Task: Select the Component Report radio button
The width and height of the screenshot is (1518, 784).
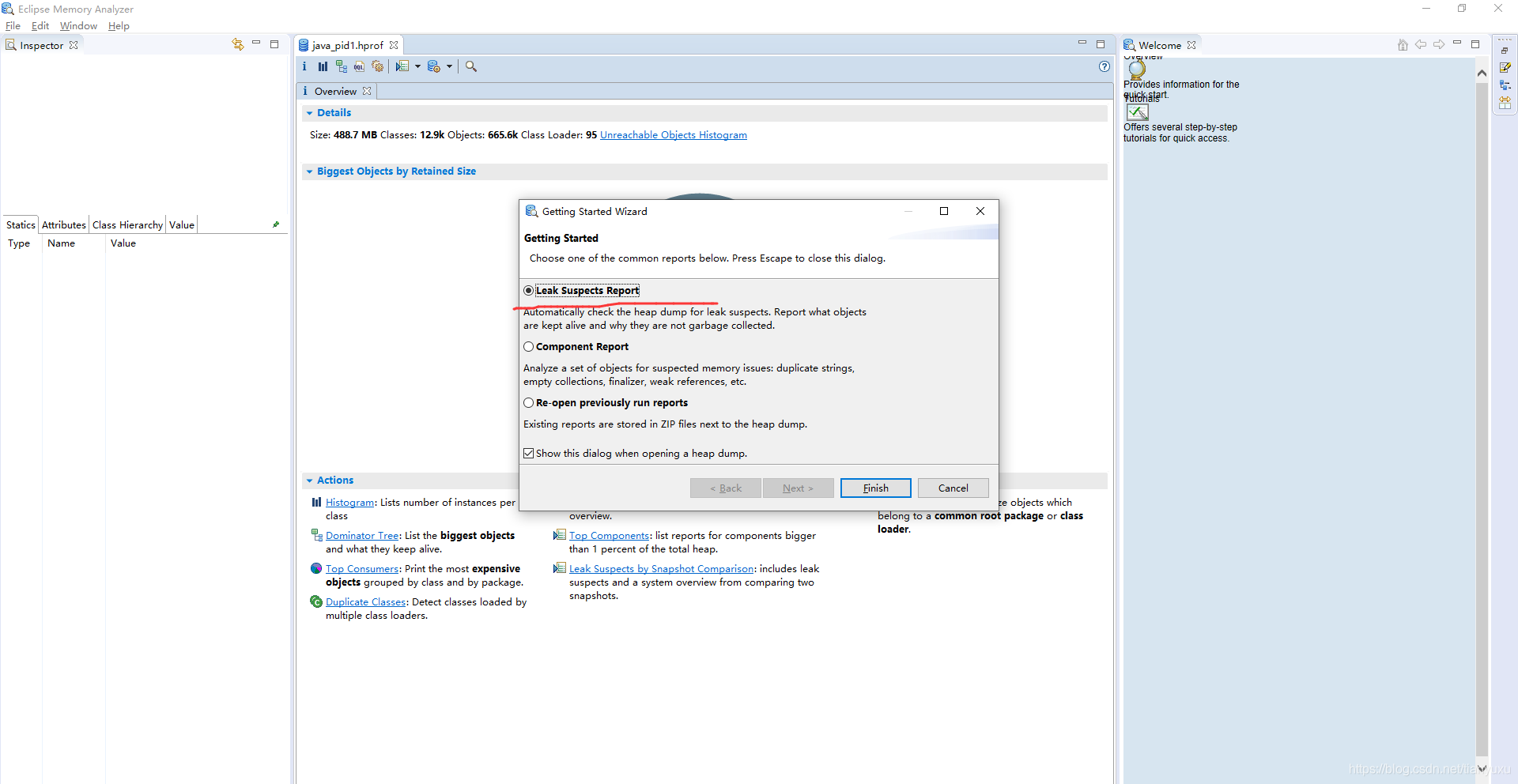Action: pyautogui.click(x=528, y=347)
